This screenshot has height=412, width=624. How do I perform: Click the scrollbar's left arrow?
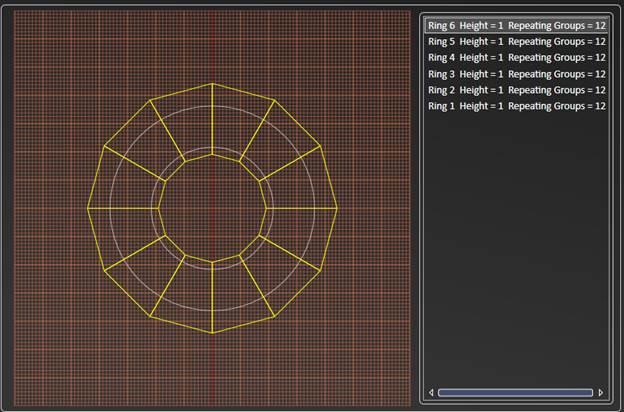[x=430, y=393]
